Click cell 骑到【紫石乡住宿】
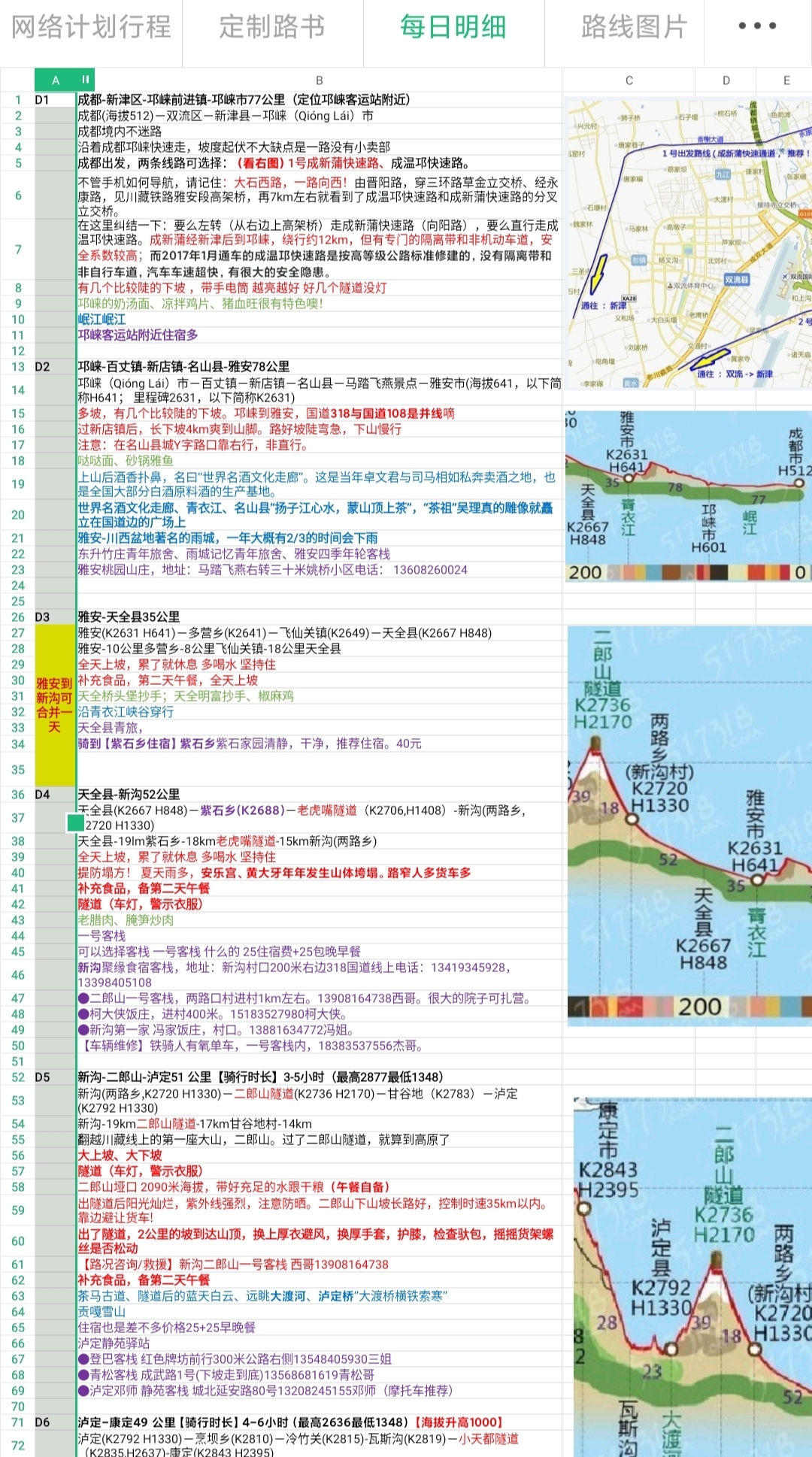Viewport: 812px width, 1457px height. point(319,744)
